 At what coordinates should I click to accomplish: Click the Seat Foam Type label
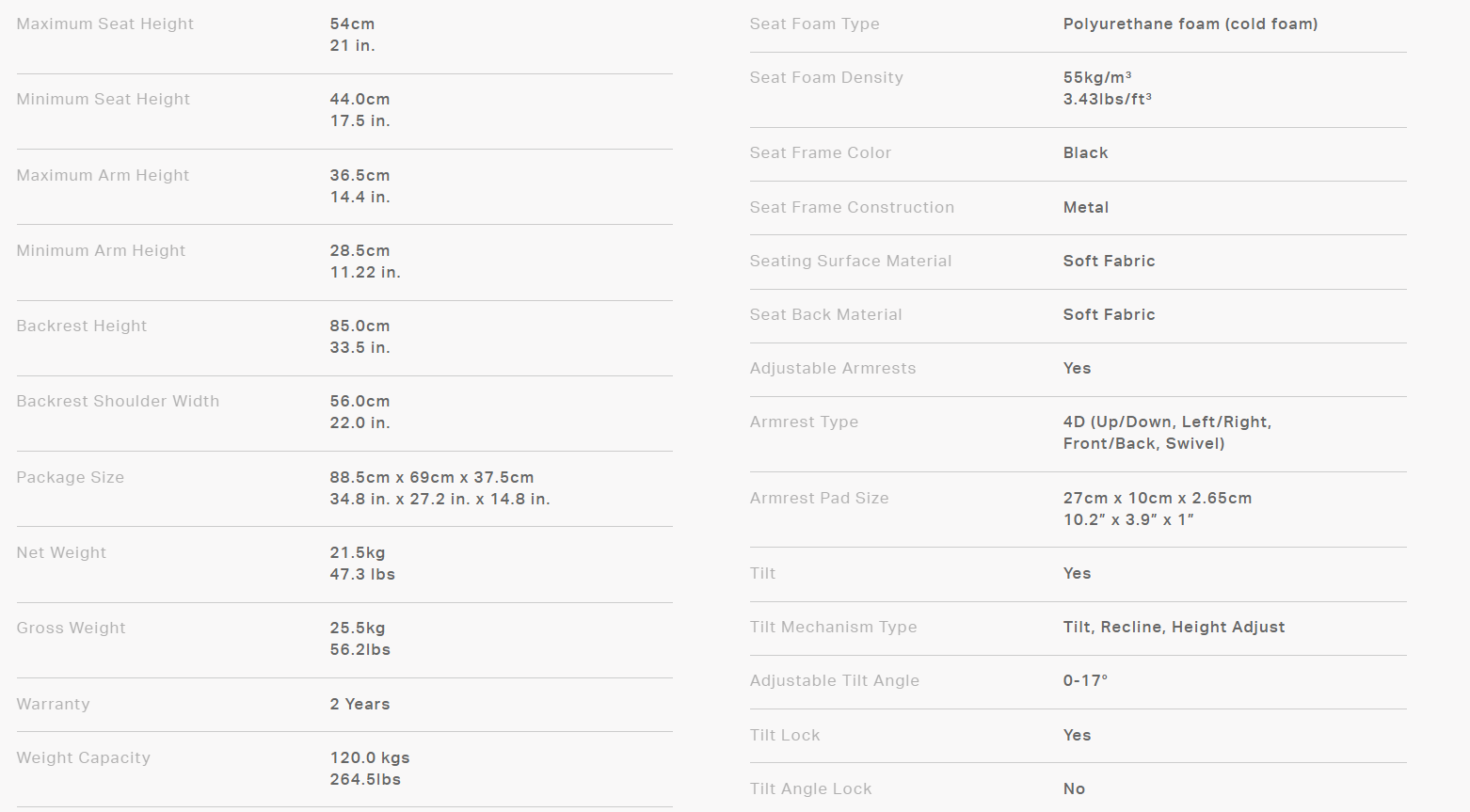814,24
